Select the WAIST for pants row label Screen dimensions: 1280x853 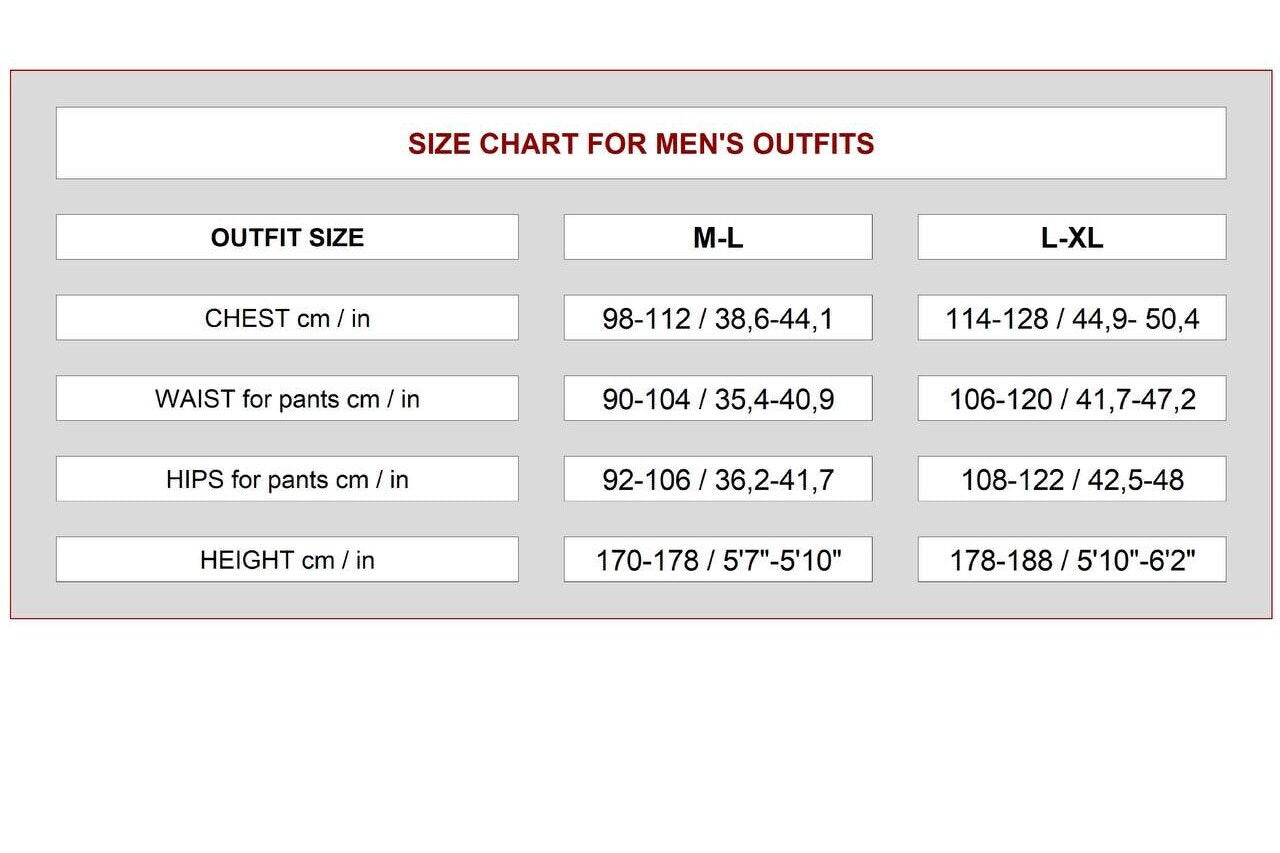(x=287, y=399)
